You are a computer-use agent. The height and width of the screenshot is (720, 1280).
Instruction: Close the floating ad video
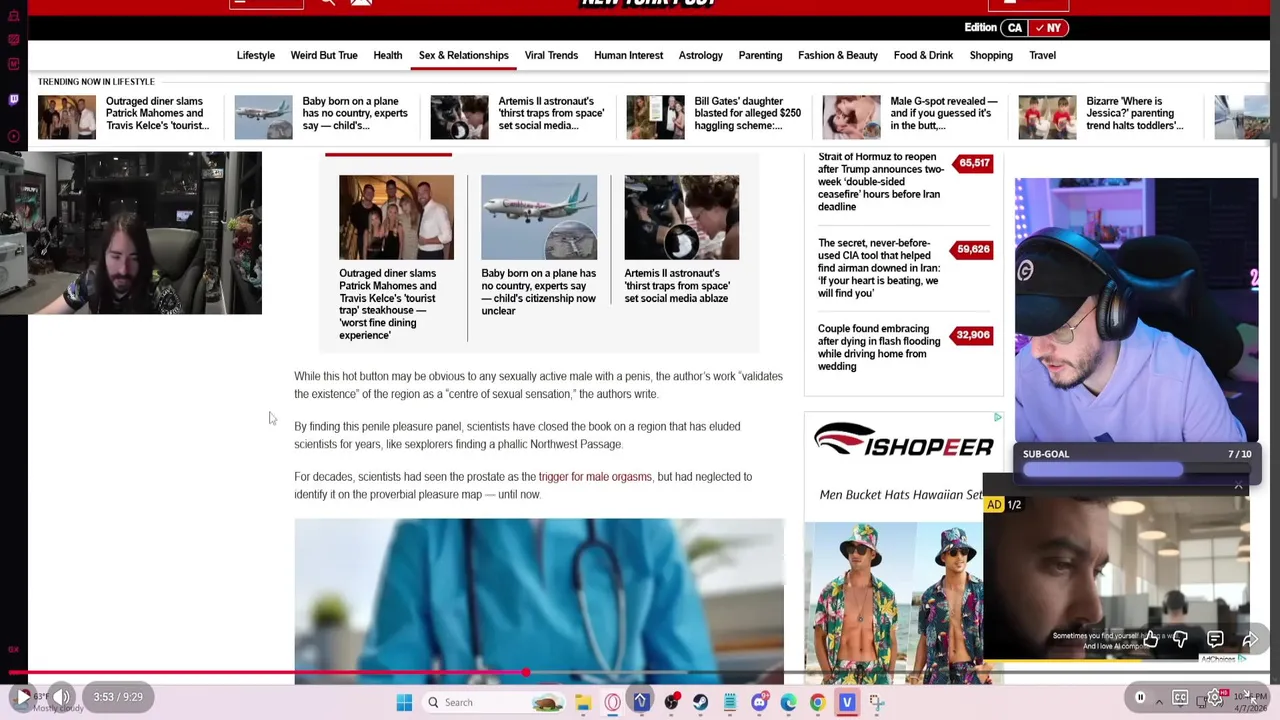tap(1238, 486)
